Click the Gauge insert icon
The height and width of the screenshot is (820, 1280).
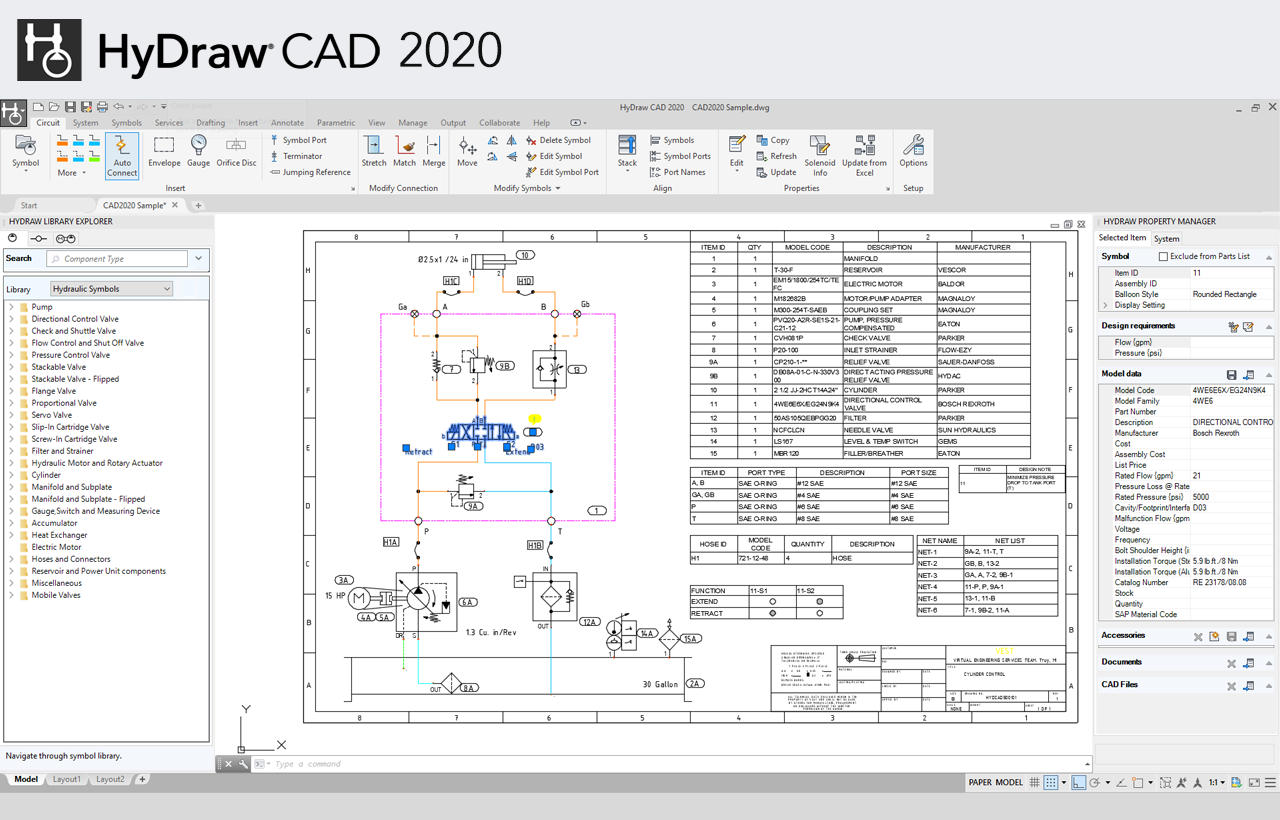[198, 151]
